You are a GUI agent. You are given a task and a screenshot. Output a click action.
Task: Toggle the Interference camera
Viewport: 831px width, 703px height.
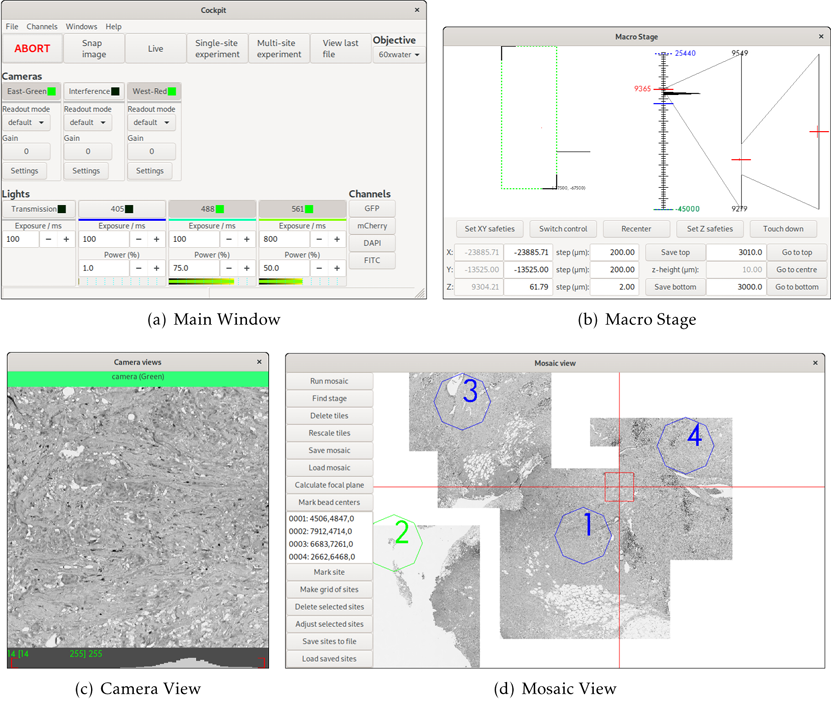[x=94, y=91]
